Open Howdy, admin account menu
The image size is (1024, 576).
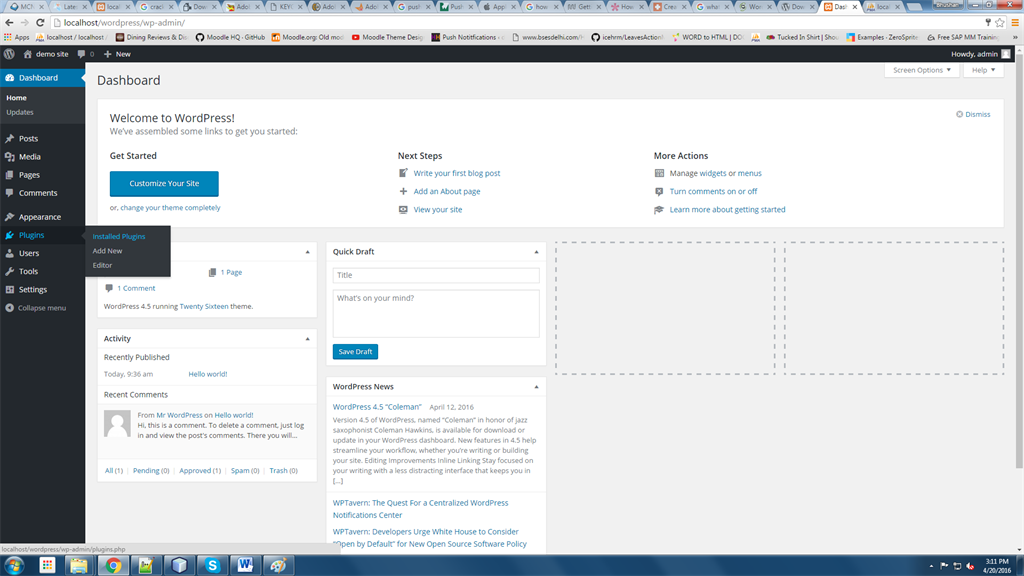click(x=980, y=54)
